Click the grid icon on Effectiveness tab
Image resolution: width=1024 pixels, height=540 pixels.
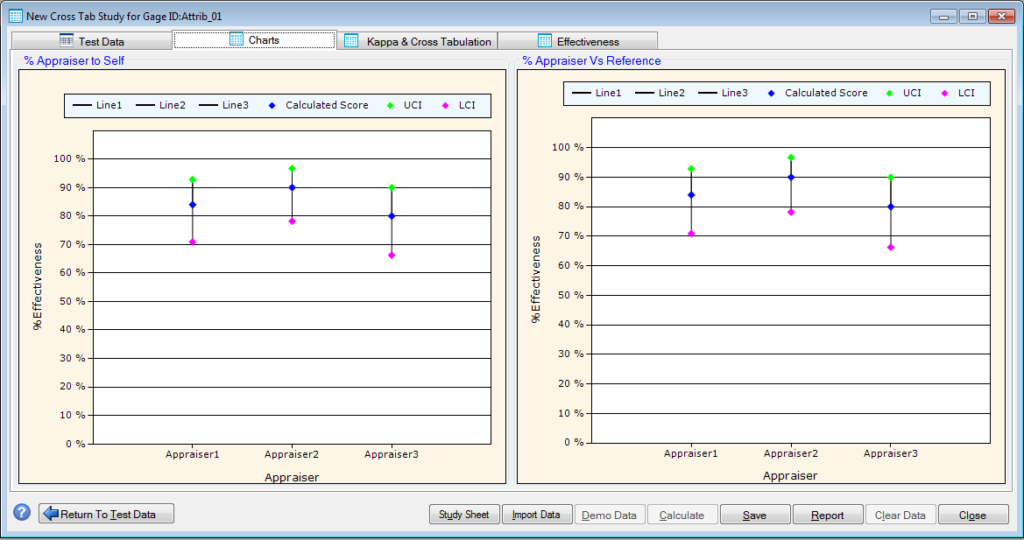[x=545, y=41]
